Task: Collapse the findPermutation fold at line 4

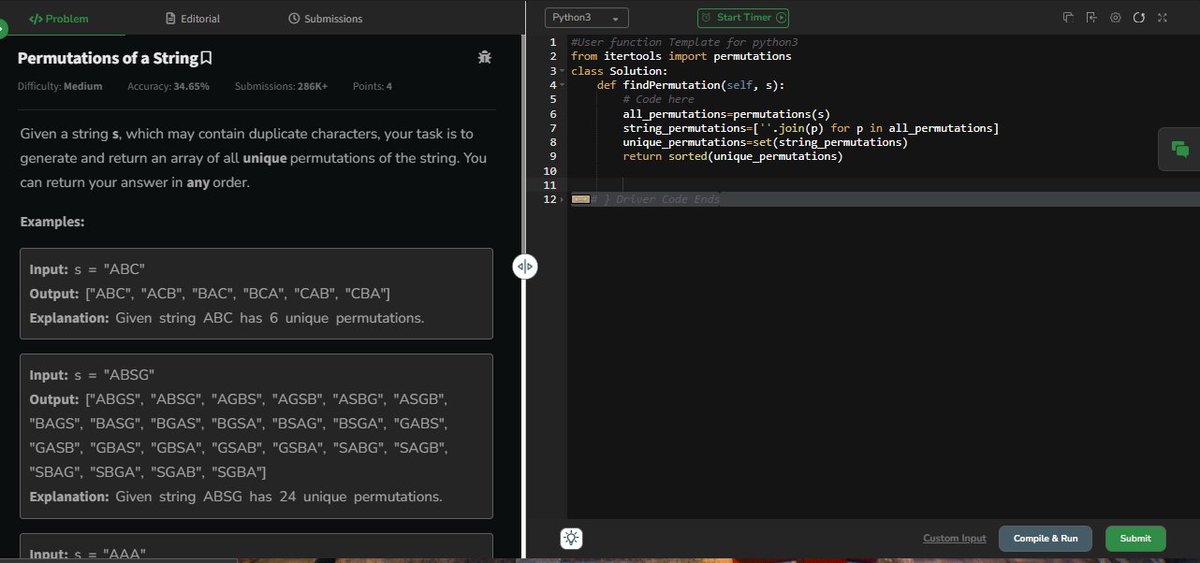Action: tap(563, 85)
